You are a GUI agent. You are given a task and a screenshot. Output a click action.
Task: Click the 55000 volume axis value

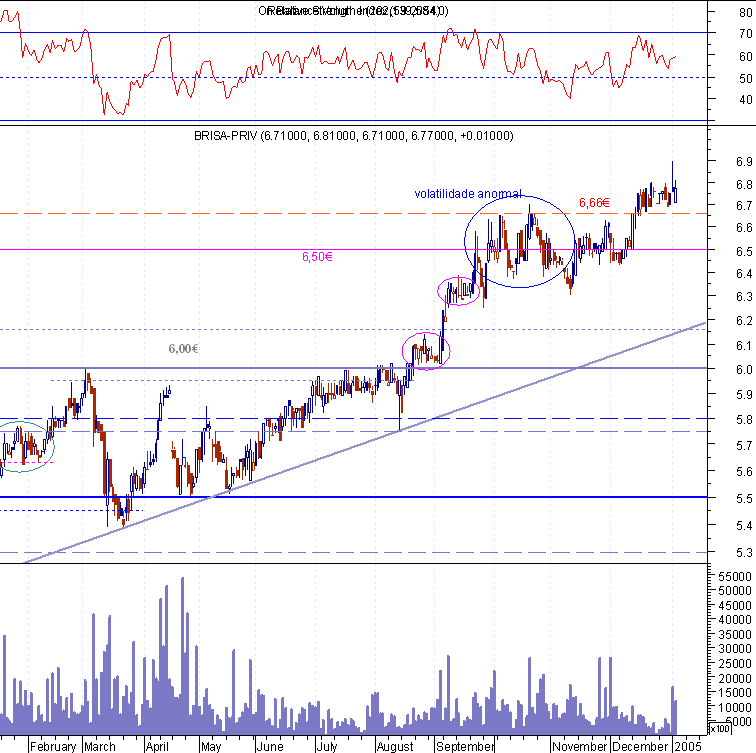point(735,577)
